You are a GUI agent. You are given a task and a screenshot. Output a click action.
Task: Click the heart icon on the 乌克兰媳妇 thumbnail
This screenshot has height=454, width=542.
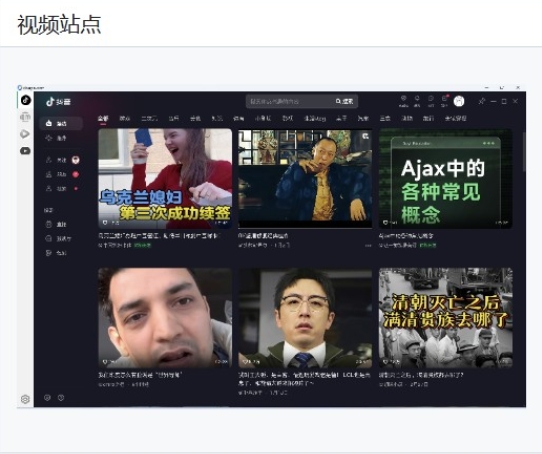(x=105, y=222)
